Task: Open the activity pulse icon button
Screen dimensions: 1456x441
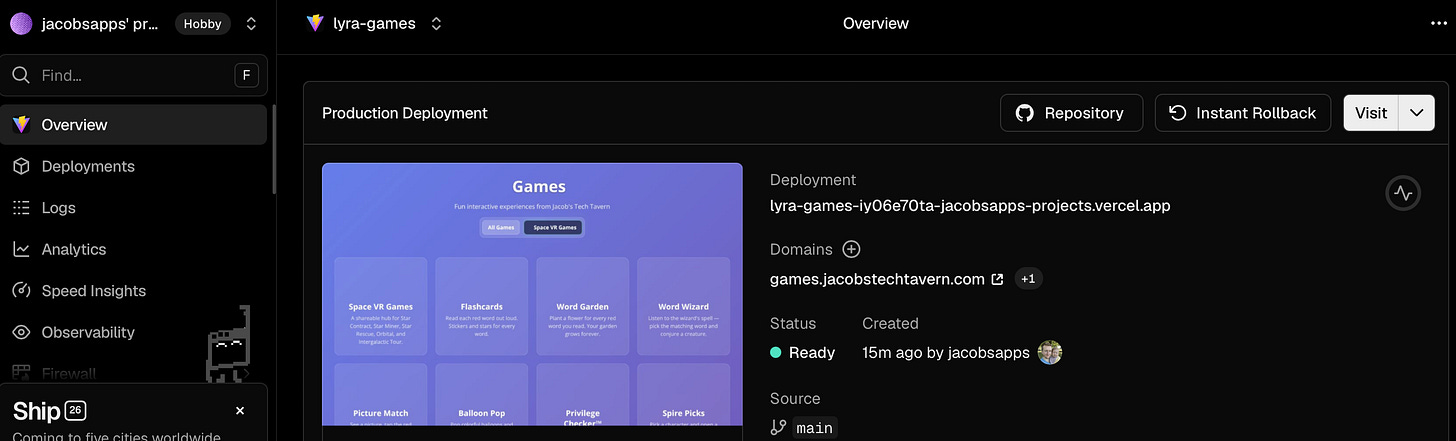Action: [x=1403, y=193]
